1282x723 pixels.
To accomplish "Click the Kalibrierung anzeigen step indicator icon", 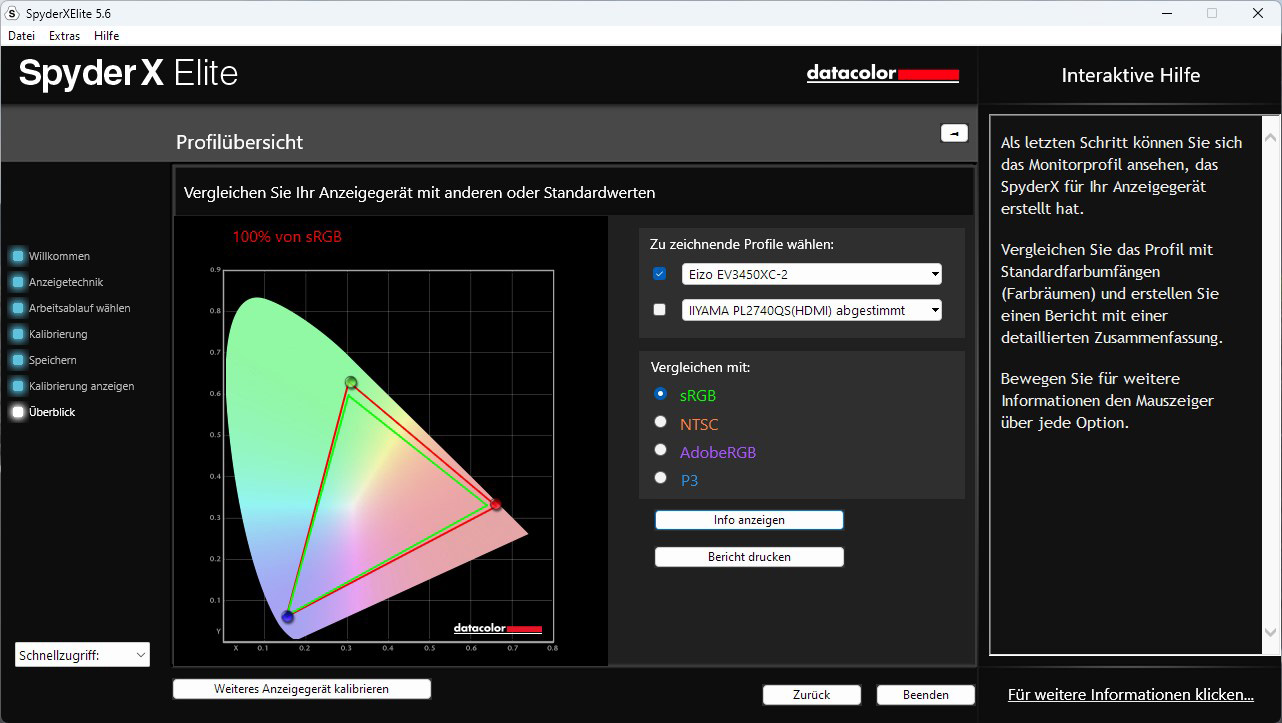I will point(18,386).
